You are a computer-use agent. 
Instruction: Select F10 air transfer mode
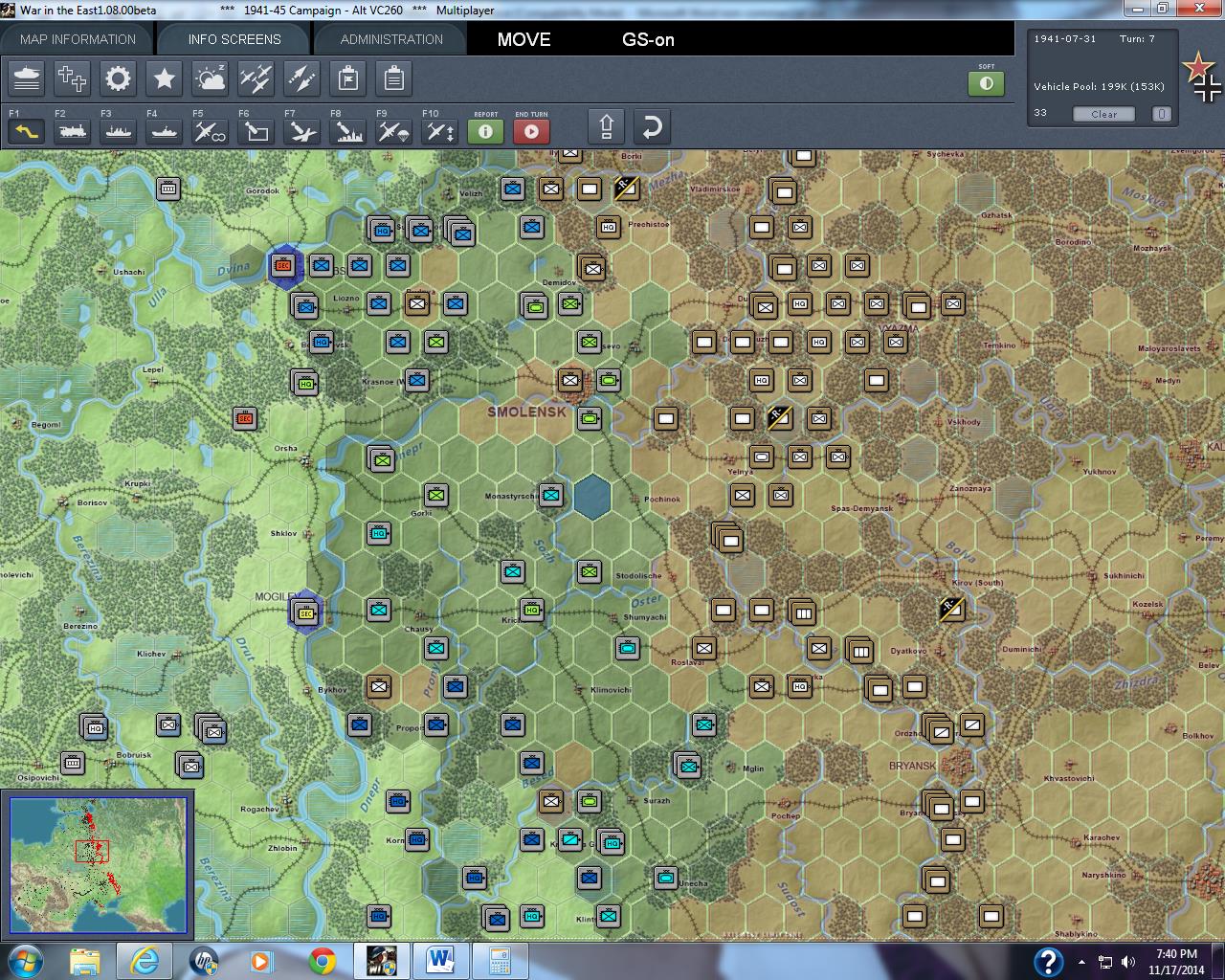pyautogui.click(x=440, y=130)
